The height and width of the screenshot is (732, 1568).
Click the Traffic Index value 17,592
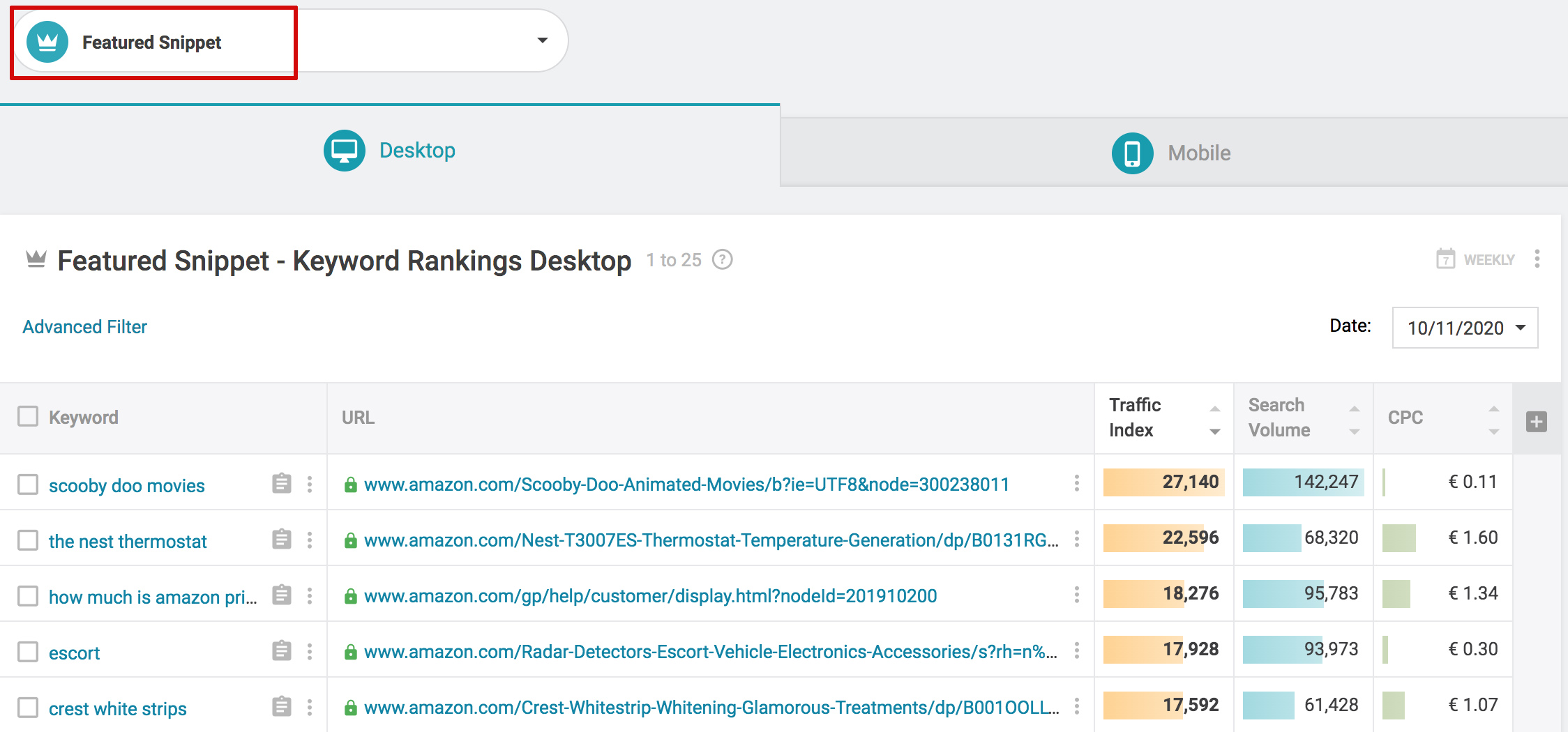pyautogui.click(x=1190, y=705)
